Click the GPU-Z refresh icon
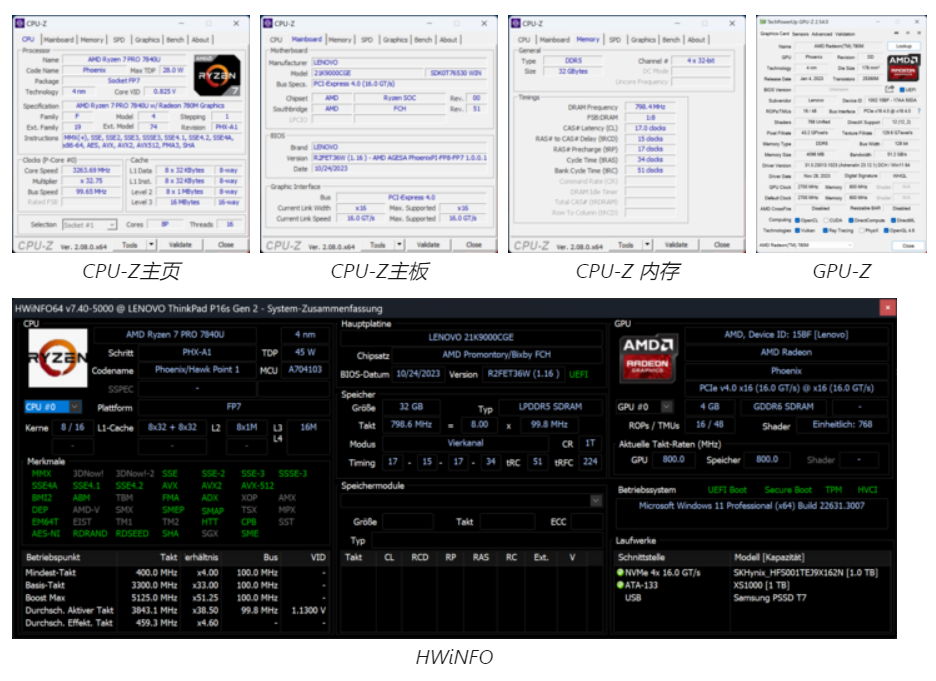 [907, 33]
